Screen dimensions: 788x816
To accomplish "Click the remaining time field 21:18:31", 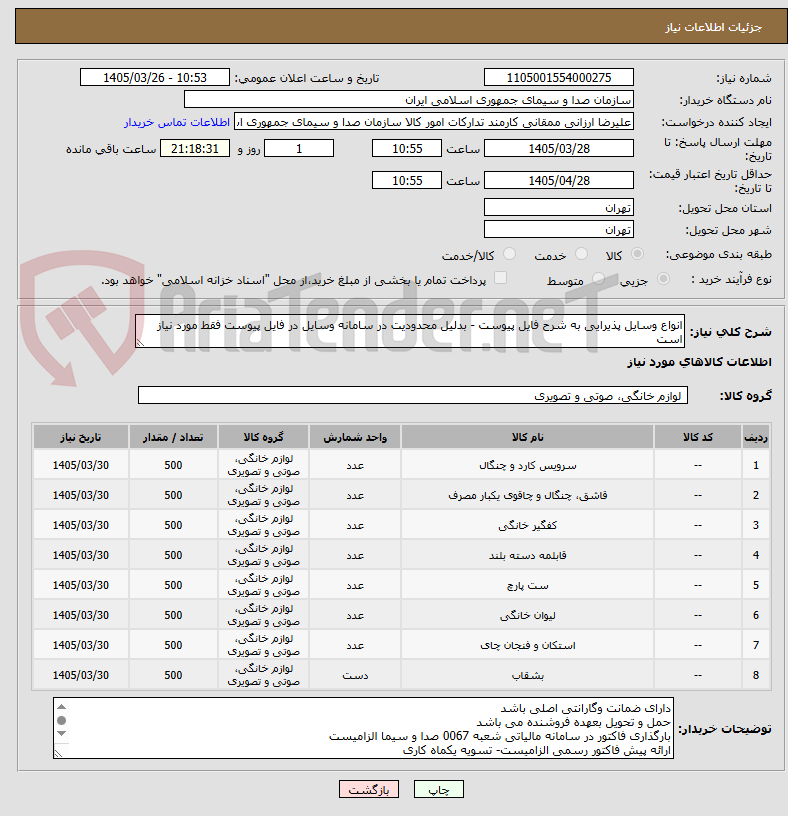I will tap(195, 148).
